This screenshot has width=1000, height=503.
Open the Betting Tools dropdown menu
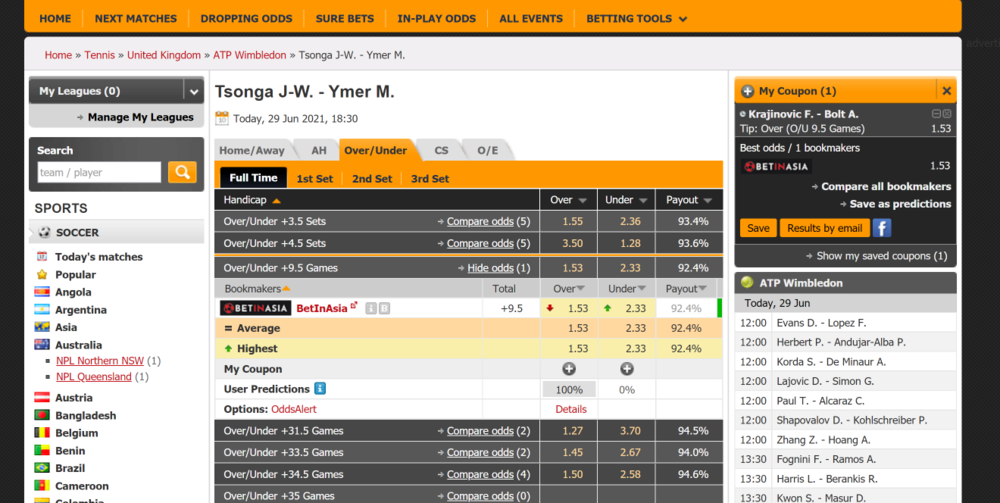click(x=636, y=18)
